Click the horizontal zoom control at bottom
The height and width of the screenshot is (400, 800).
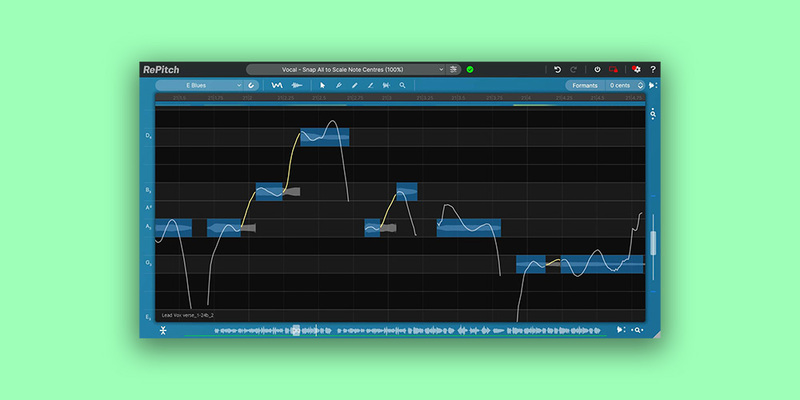[637, 330]
